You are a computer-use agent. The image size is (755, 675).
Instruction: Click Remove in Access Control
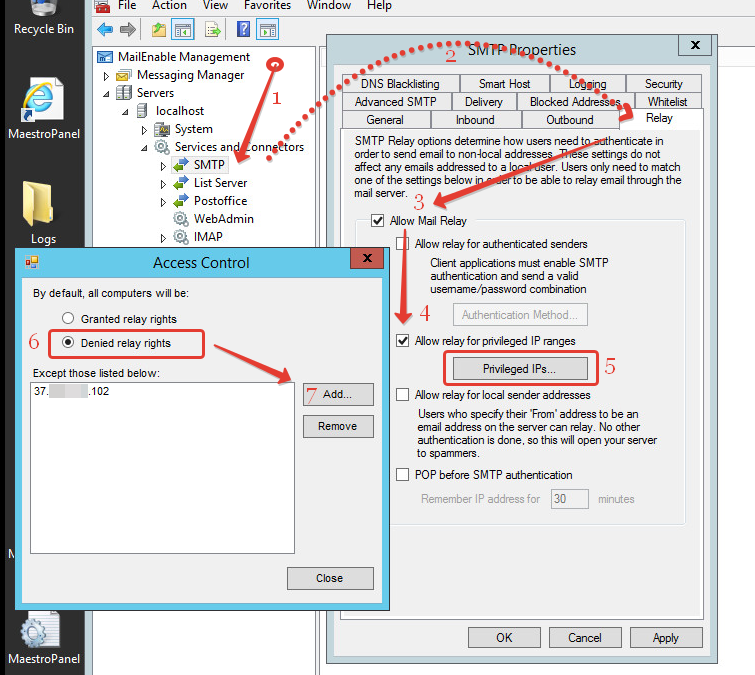338,426
